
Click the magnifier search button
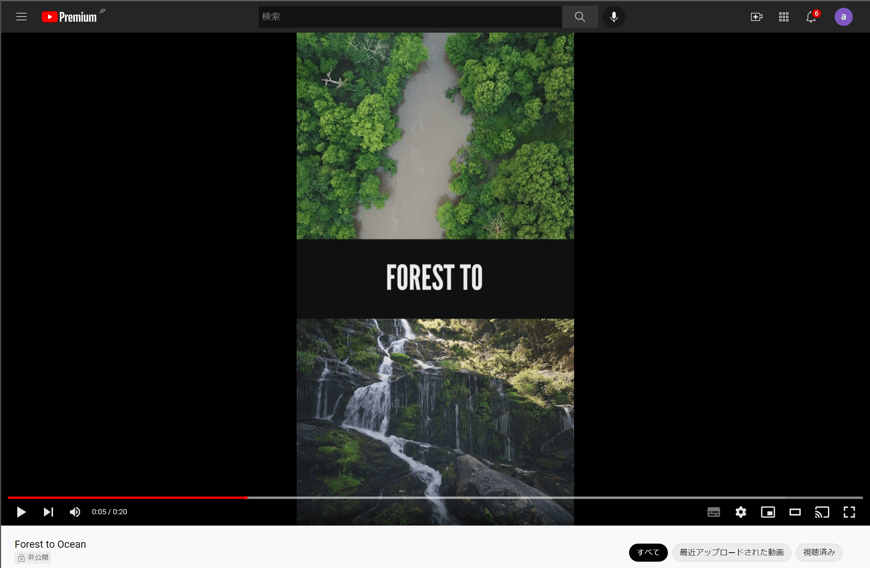coord(580,17)
